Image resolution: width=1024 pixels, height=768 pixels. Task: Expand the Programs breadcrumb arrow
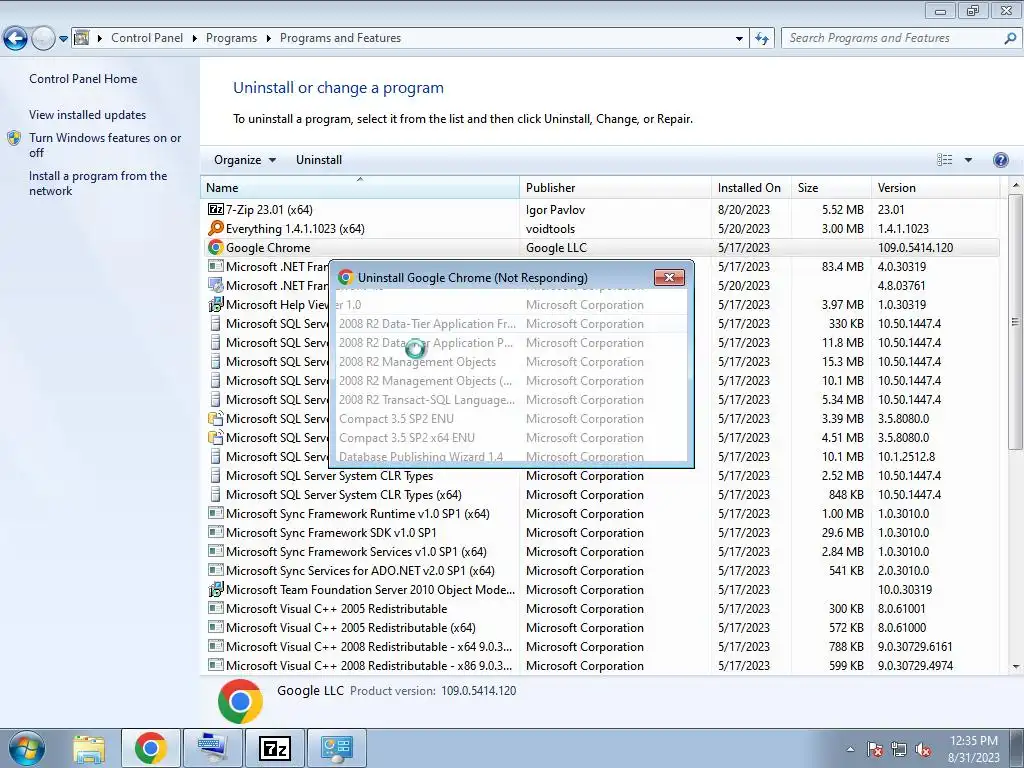(x=268, y=39)
